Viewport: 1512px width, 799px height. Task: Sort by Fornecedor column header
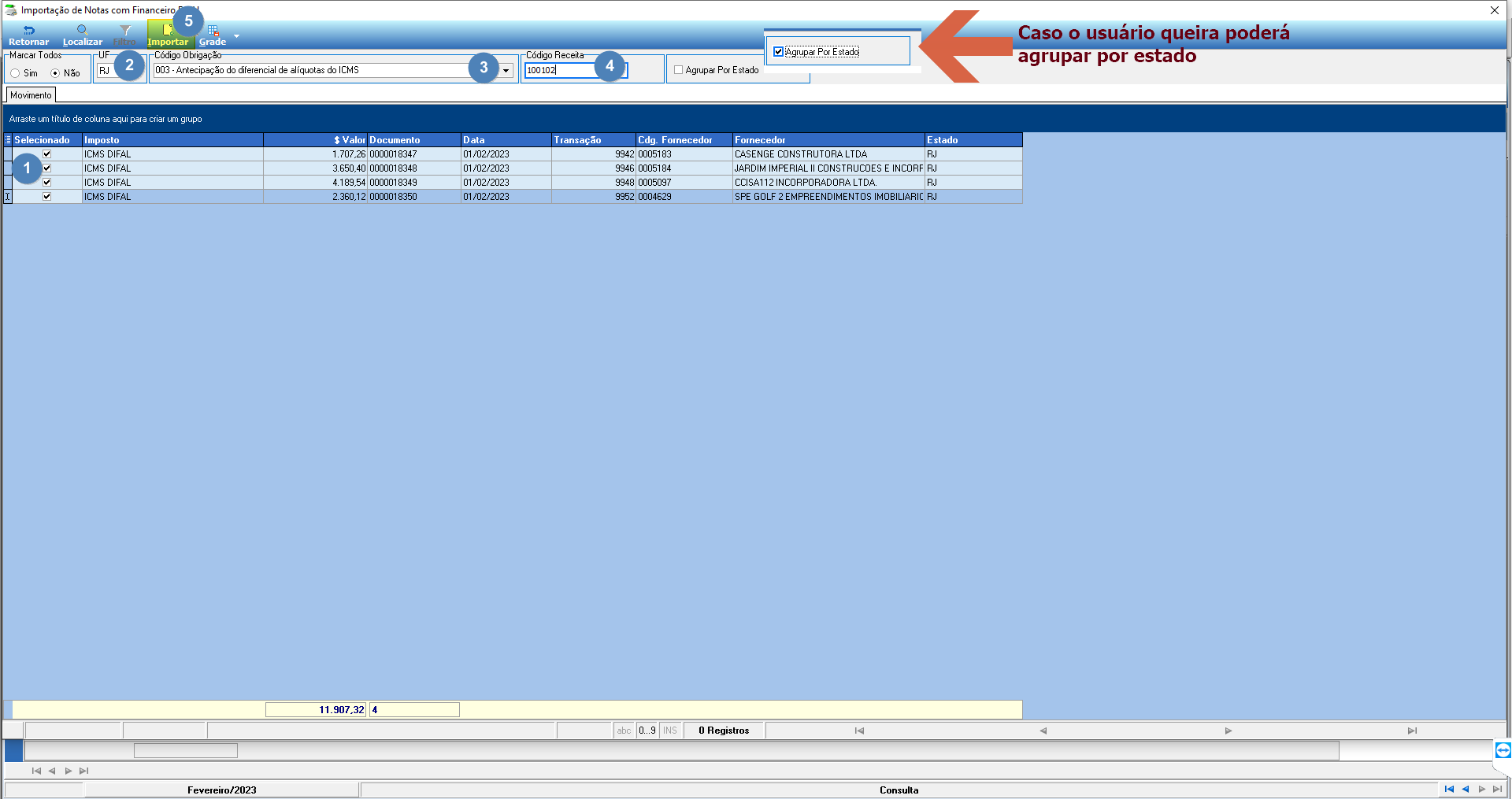[828, 140]
